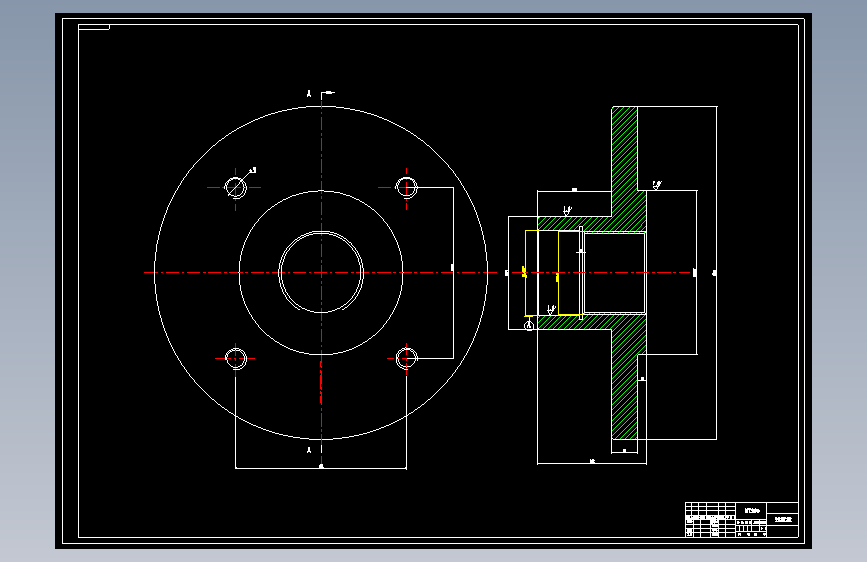Click the small rectangle at the frame's top-left corner
The image size is (867, 562).
click(x=94, y=27)
